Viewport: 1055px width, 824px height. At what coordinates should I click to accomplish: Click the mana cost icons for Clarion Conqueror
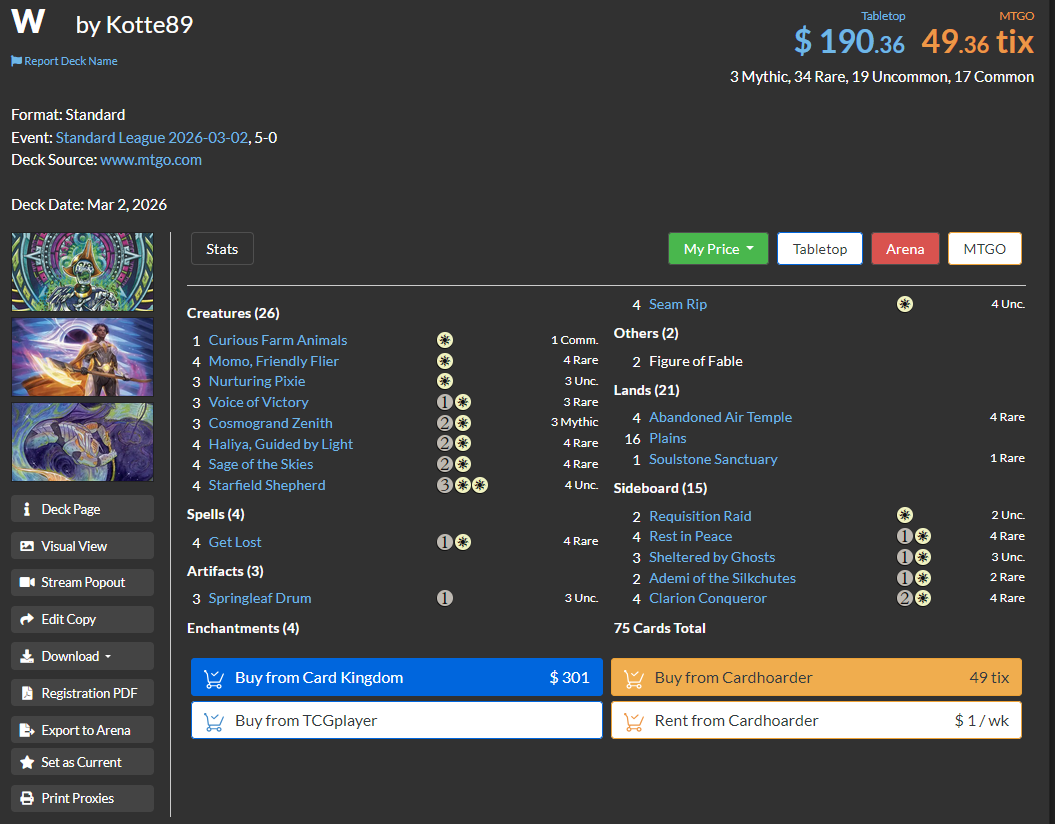pyautogui.click(x=914, y=598)
